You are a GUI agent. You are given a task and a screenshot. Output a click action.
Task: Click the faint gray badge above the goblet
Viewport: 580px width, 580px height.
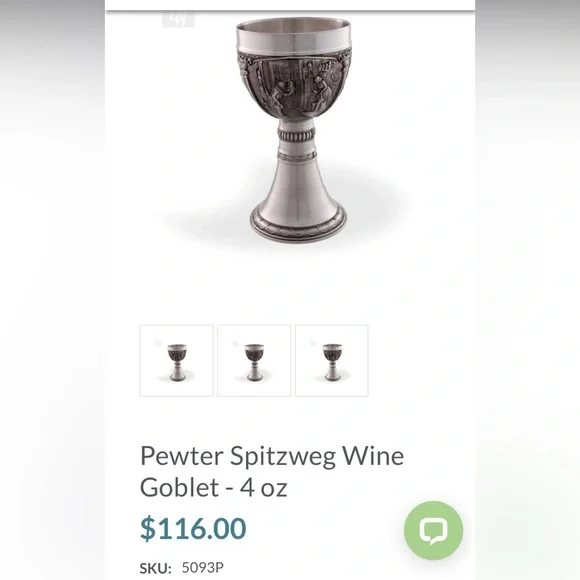coord(179,20)
